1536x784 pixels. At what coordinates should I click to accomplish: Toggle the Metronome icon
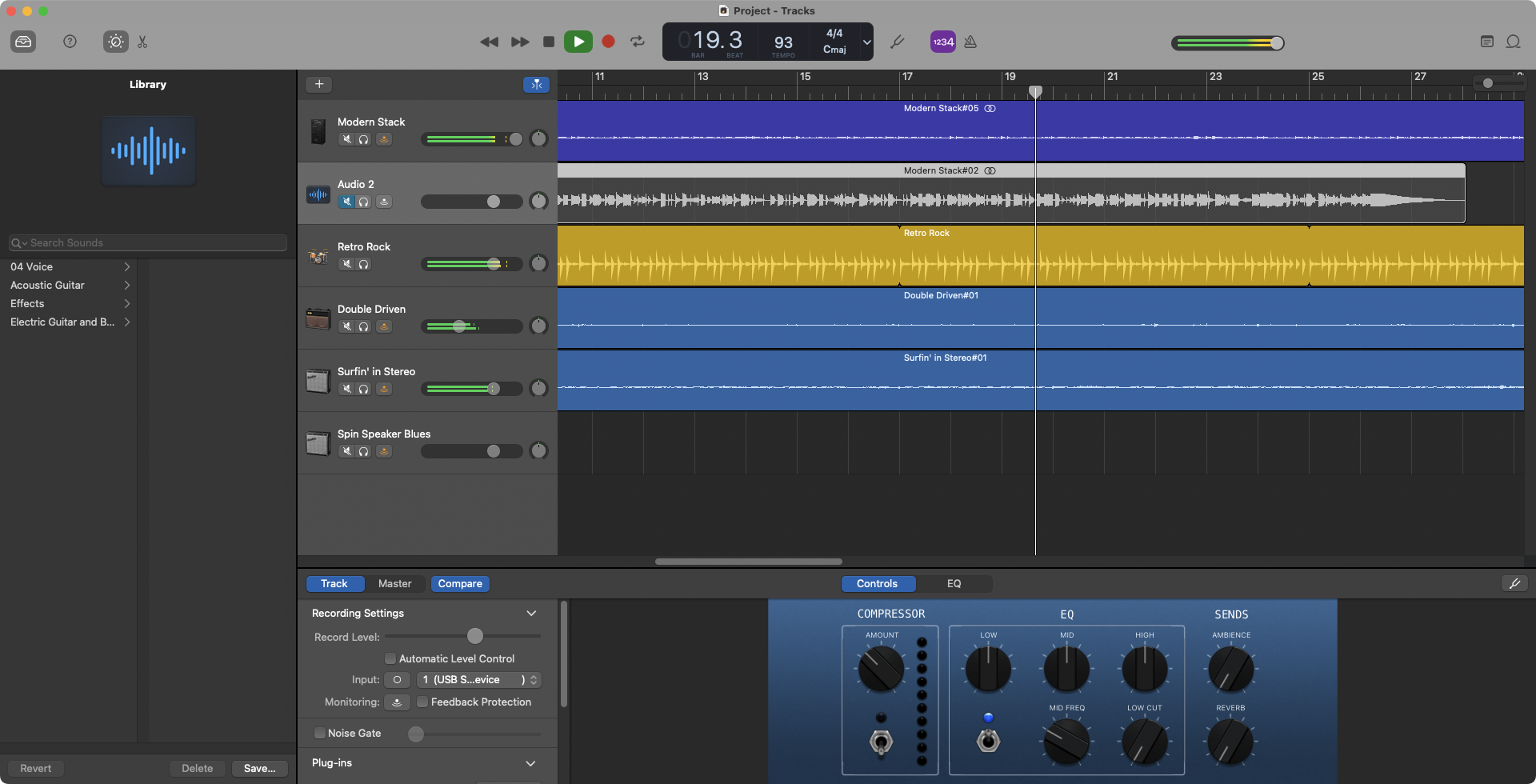(970, 42)
